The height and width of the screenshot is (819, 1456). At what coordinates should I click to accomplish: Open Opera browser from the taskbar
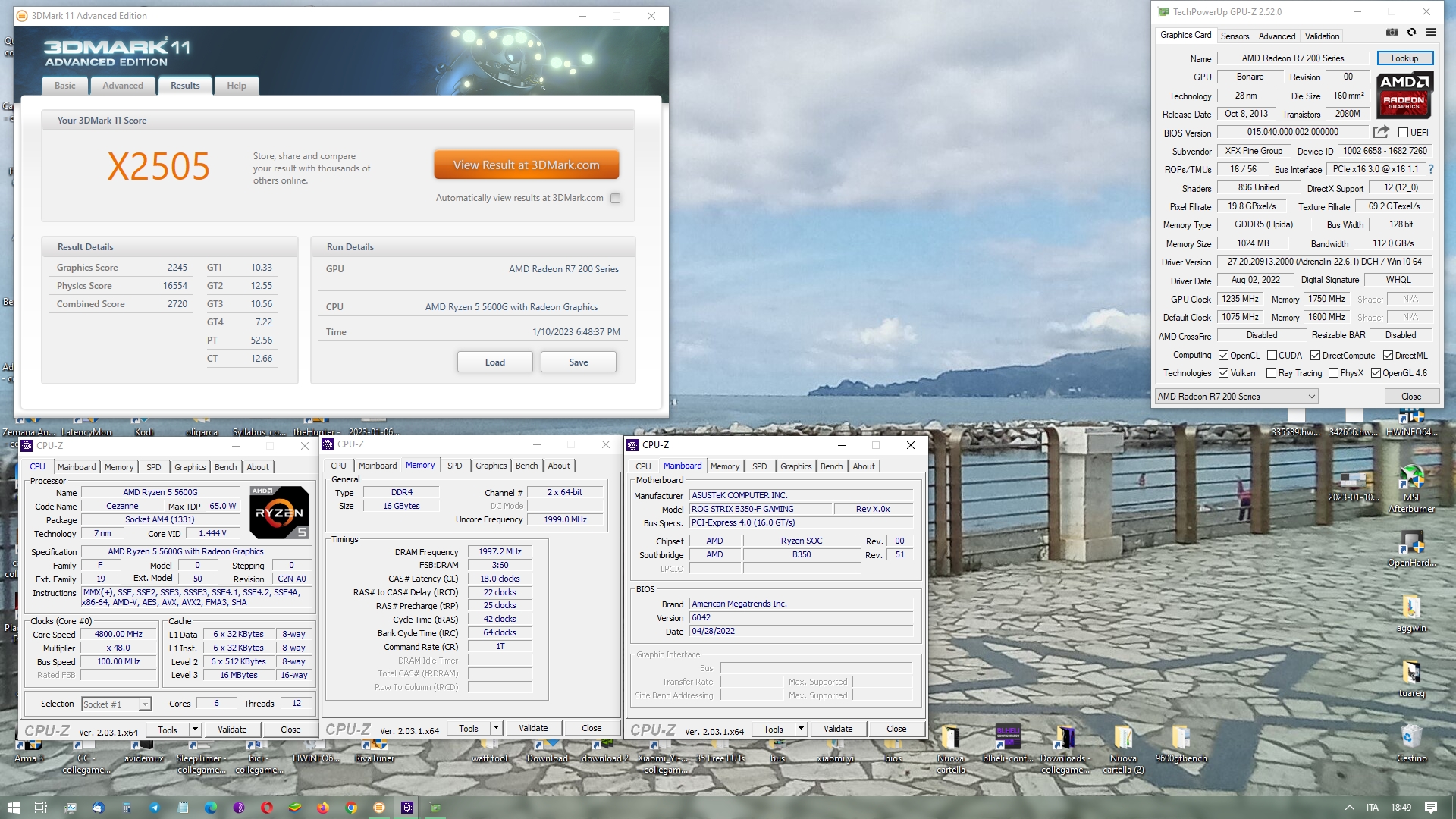267,808
